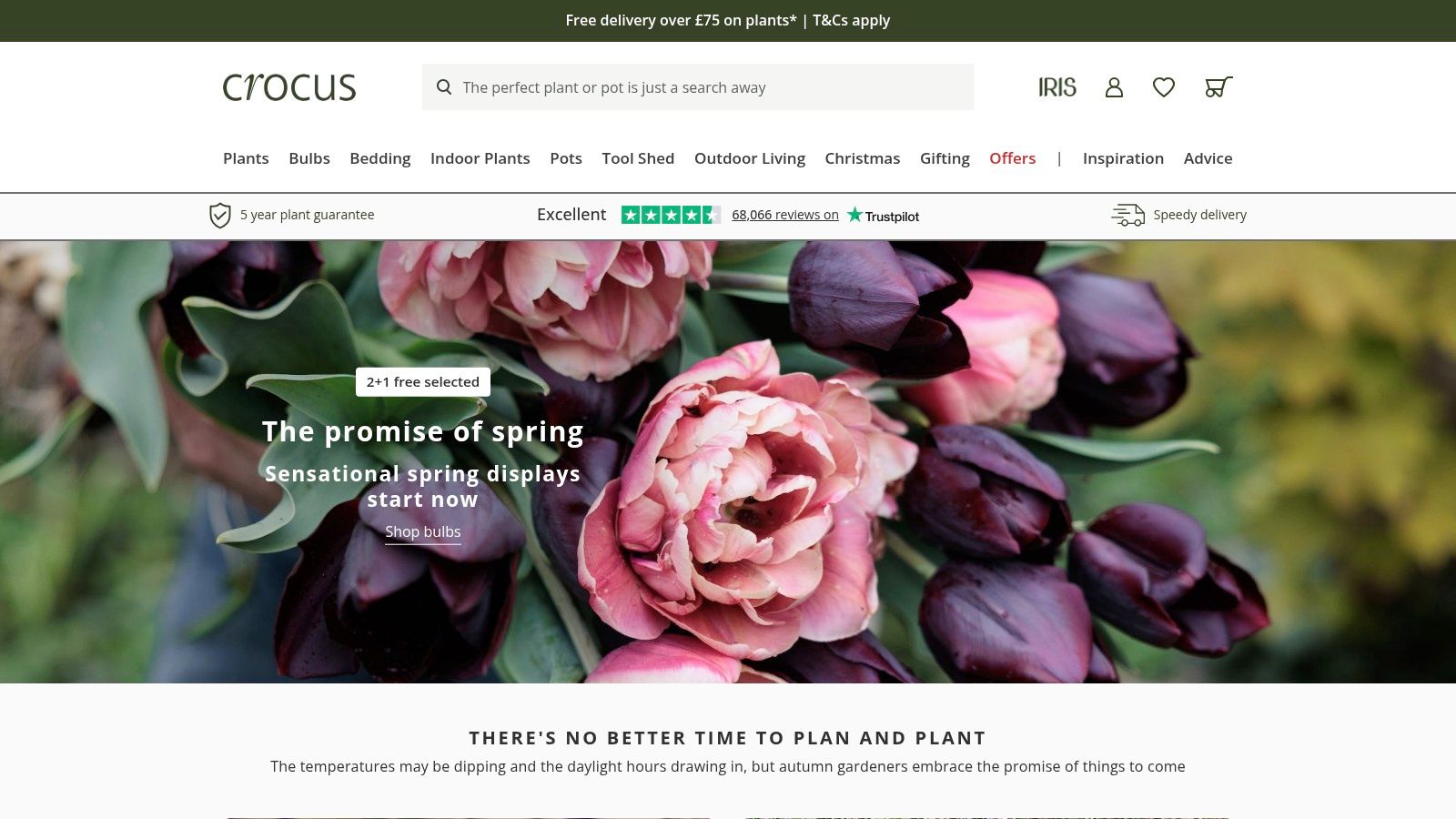Click the IRIS logo icon
This screenshot has width=1456, height=819.
point(1057,87)
